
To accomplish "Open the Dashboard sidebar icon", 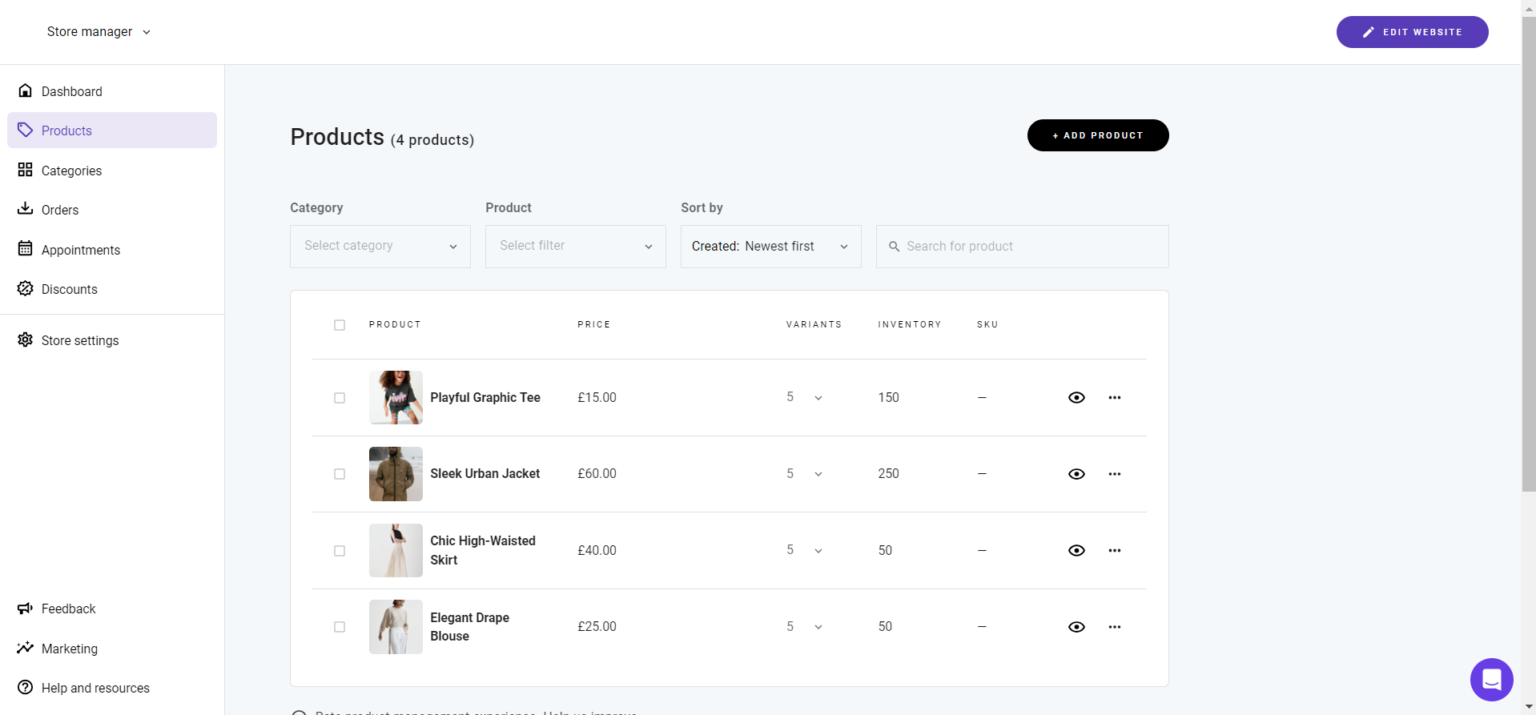I will [x=25, y=91].
